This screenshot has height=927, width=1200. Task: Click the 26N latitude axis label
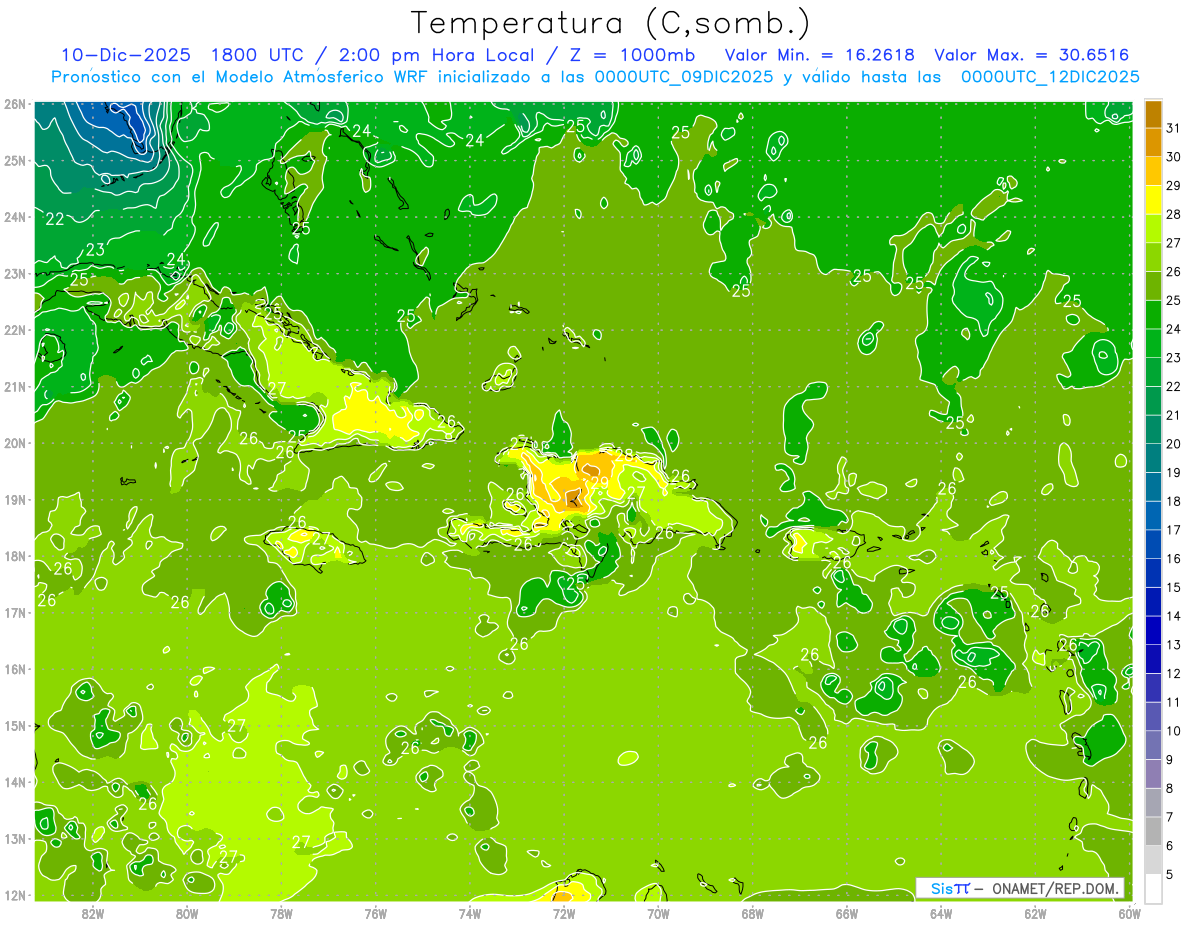(14, 104)
